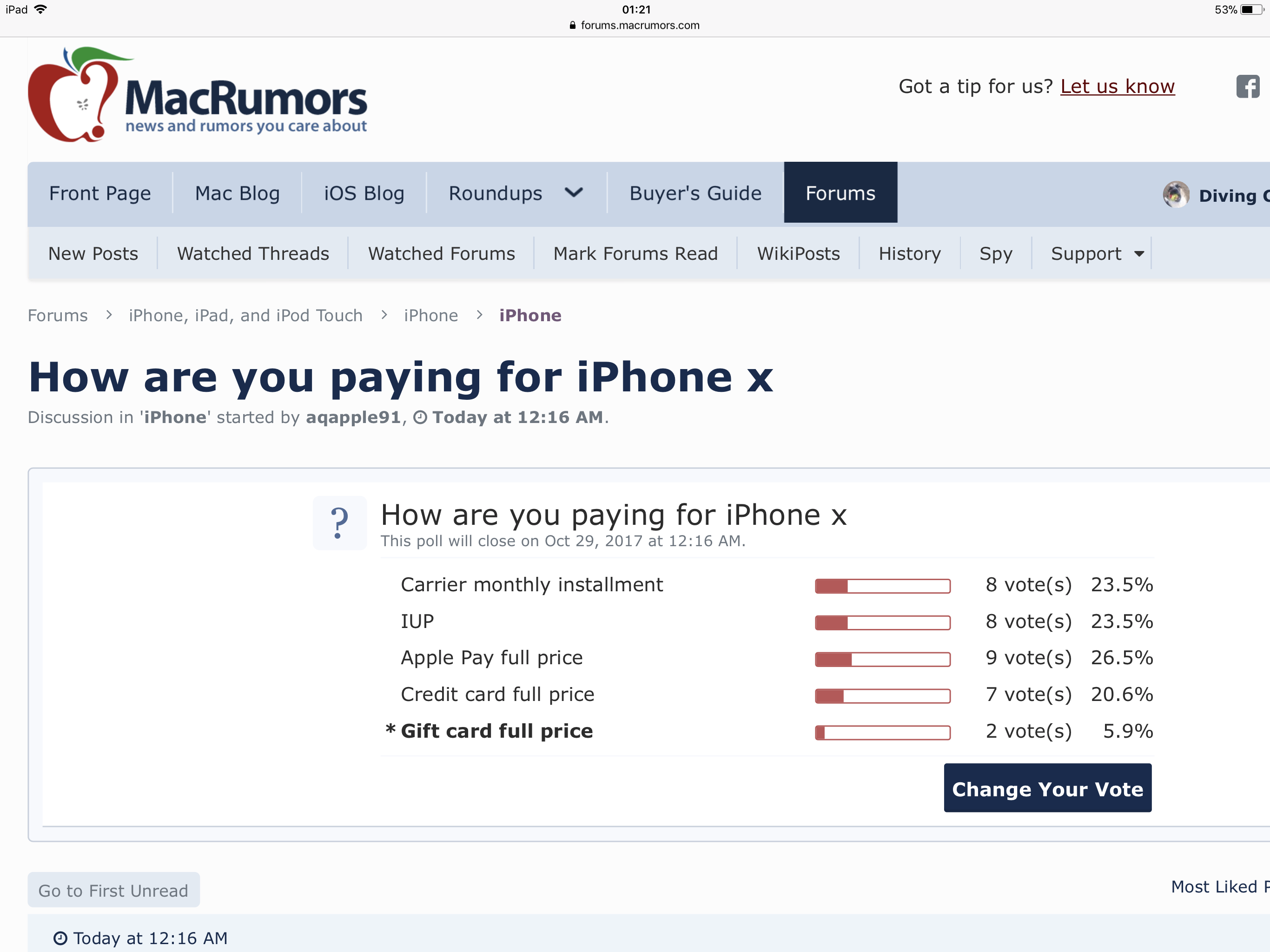Go to Forums breadcrumb

(58, 315)
